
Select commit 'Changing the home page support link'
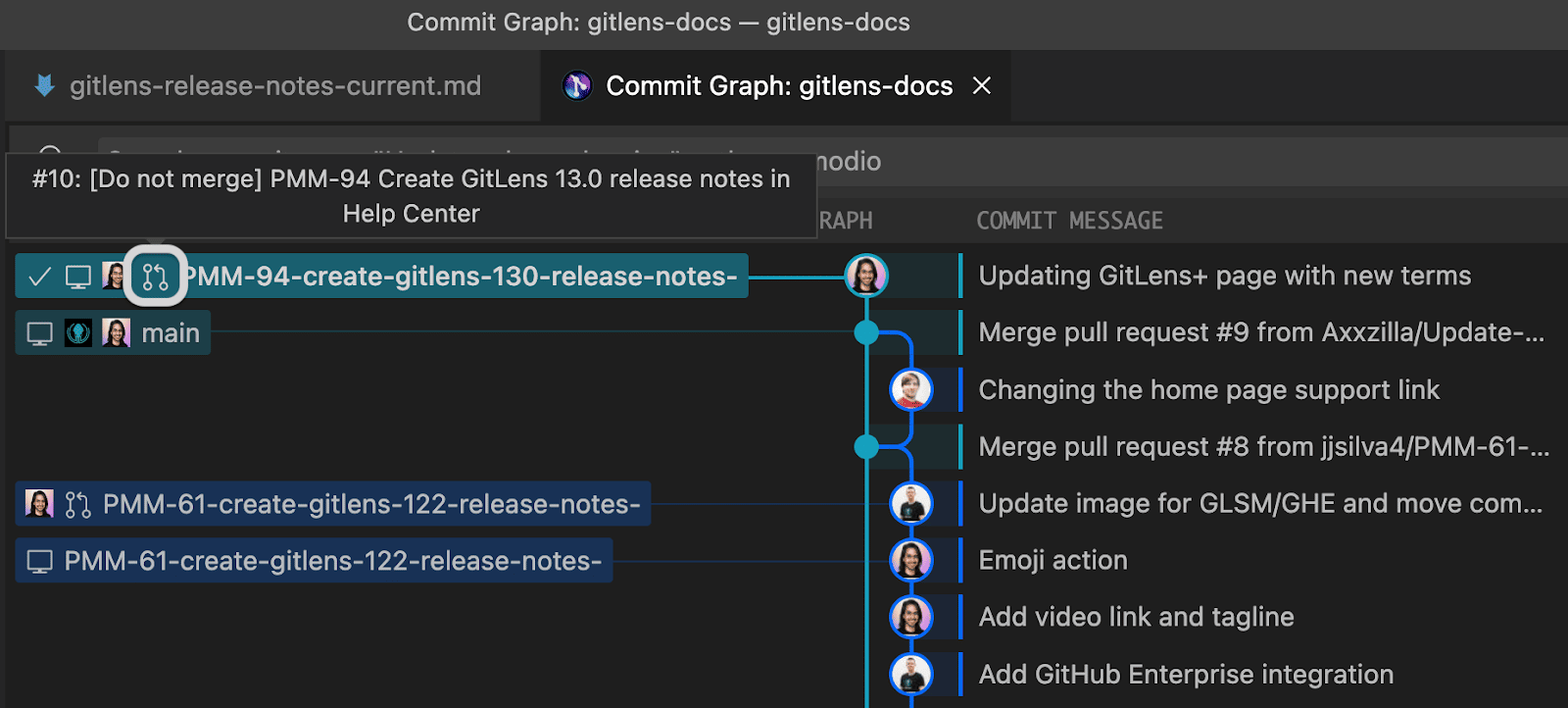[1209, 390]
